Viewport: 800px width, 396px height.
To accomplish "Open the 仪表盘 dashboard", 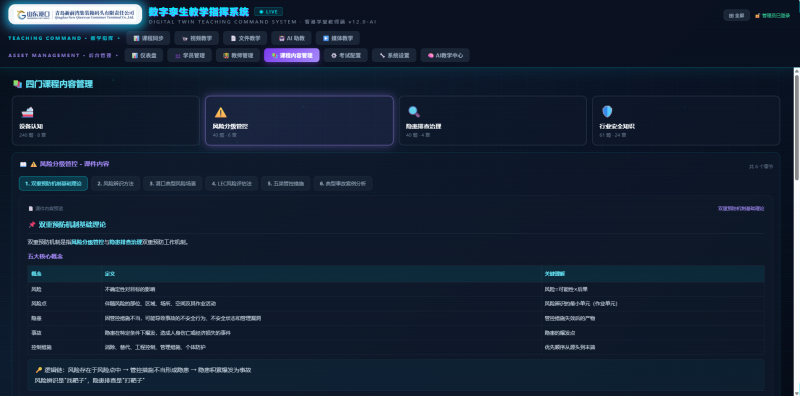I will click(144, 56).
